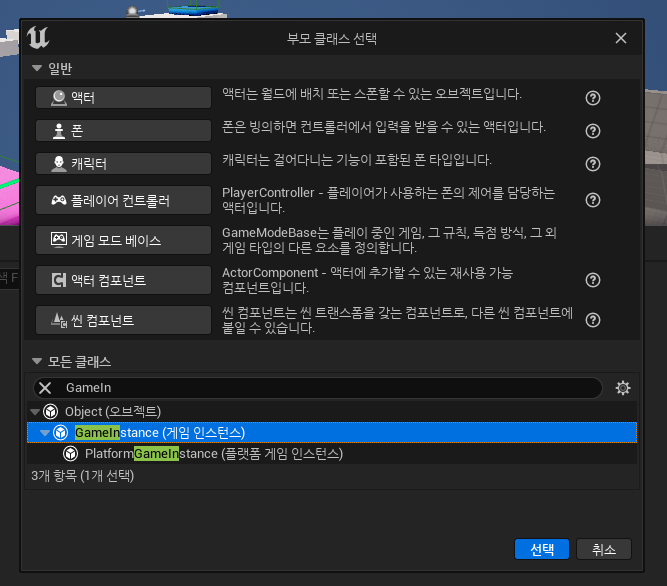Select GameInstance (게임 인스턴스) row
The image size is (667, 586).
click(332, 432)
